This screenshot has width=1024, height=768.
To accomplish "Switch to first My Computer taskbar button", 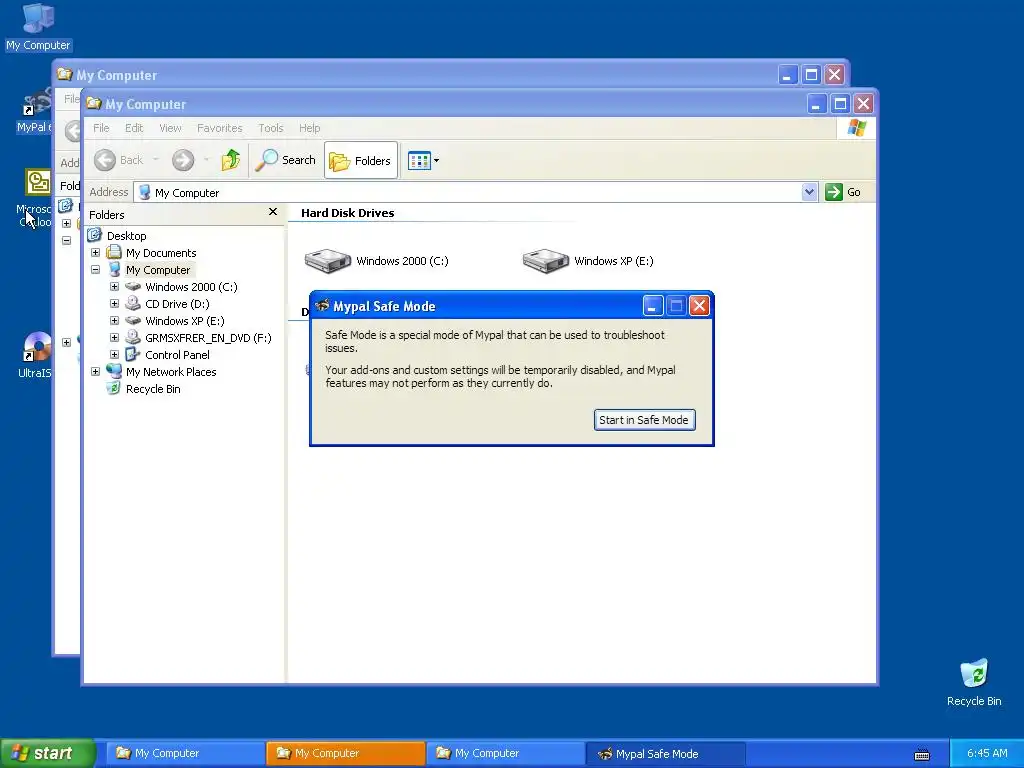I will click(x=185, y=753).
